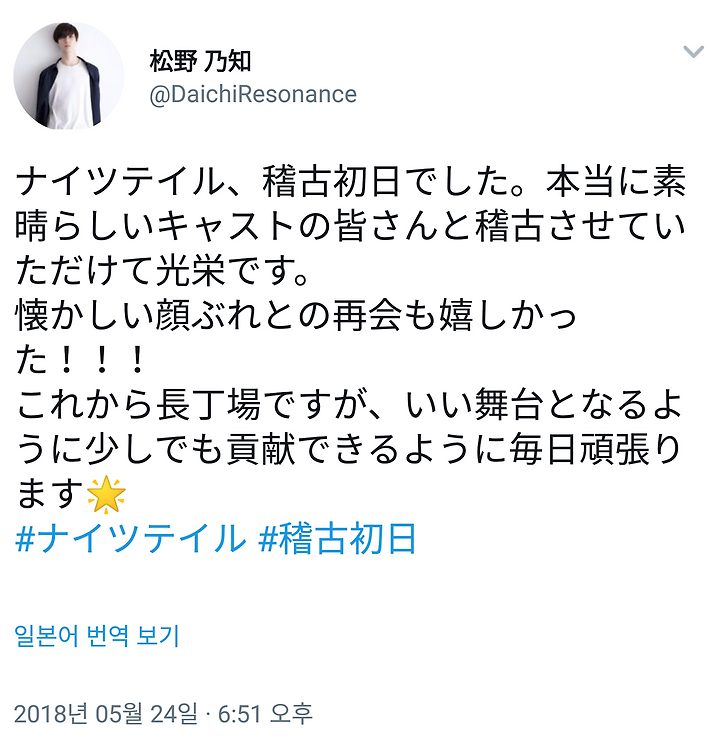Click the line ただけて光栄です。
The width and height of the screenshot is (720, 746).
tap(162, 271)
